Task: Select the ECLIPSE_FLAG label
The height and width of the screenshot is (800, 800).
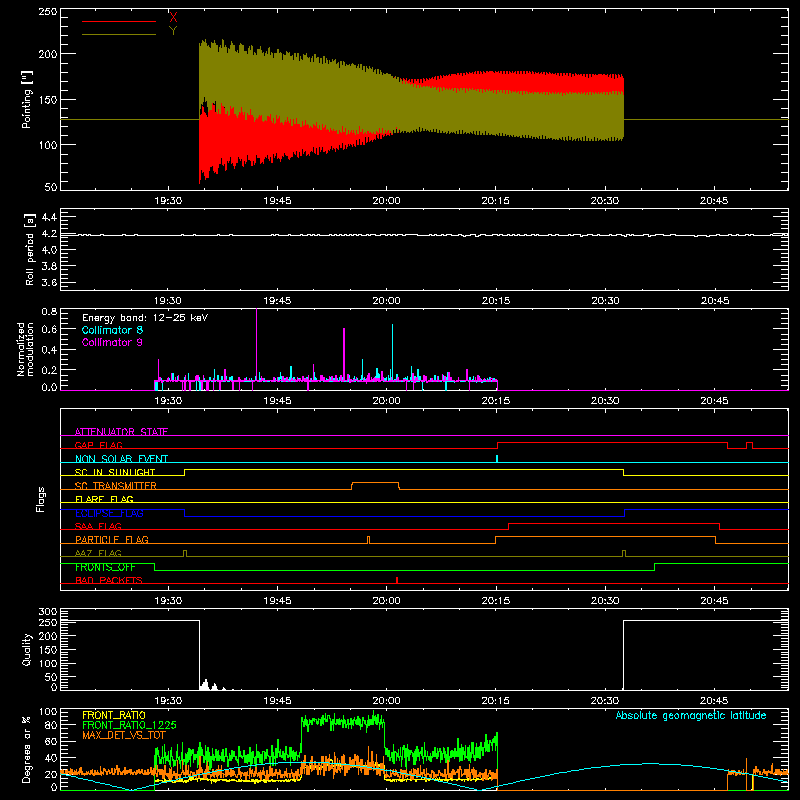Action: [x=109, y=513]
